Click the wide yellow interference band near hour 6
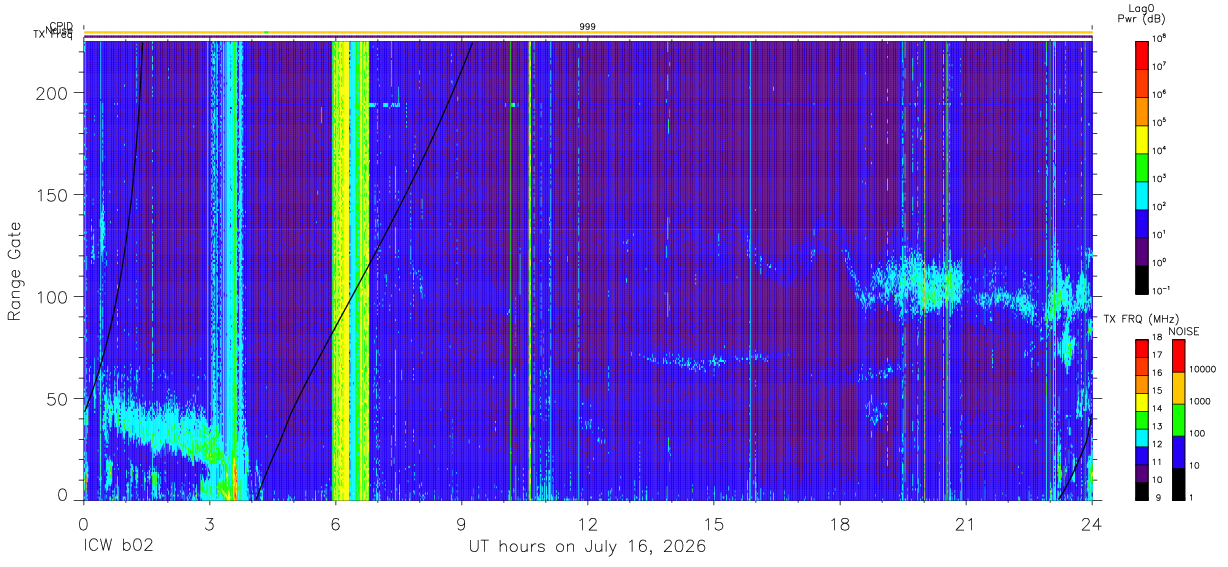The width and height of the screenshot is (1228, 567). coord(350,270)
